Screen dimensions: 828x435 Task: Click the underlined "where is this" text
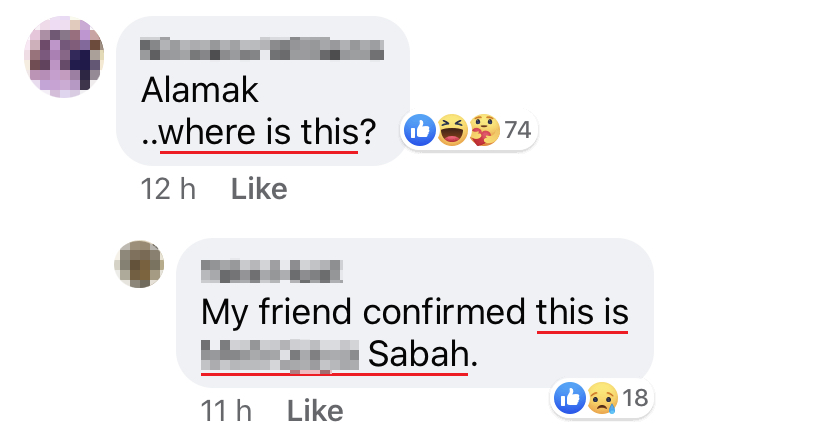pos(258,133)
